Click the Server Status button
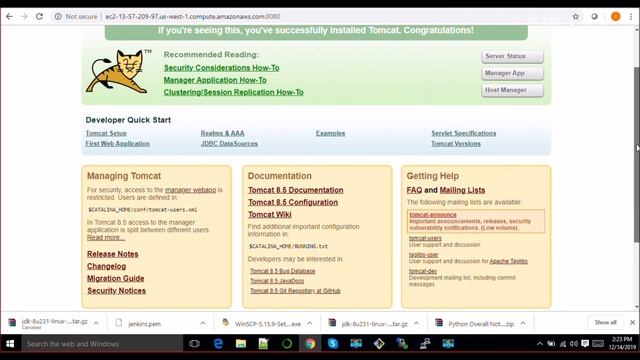Image resolution: width=640 pixels, height=360 pixels. tap(512, 56)
